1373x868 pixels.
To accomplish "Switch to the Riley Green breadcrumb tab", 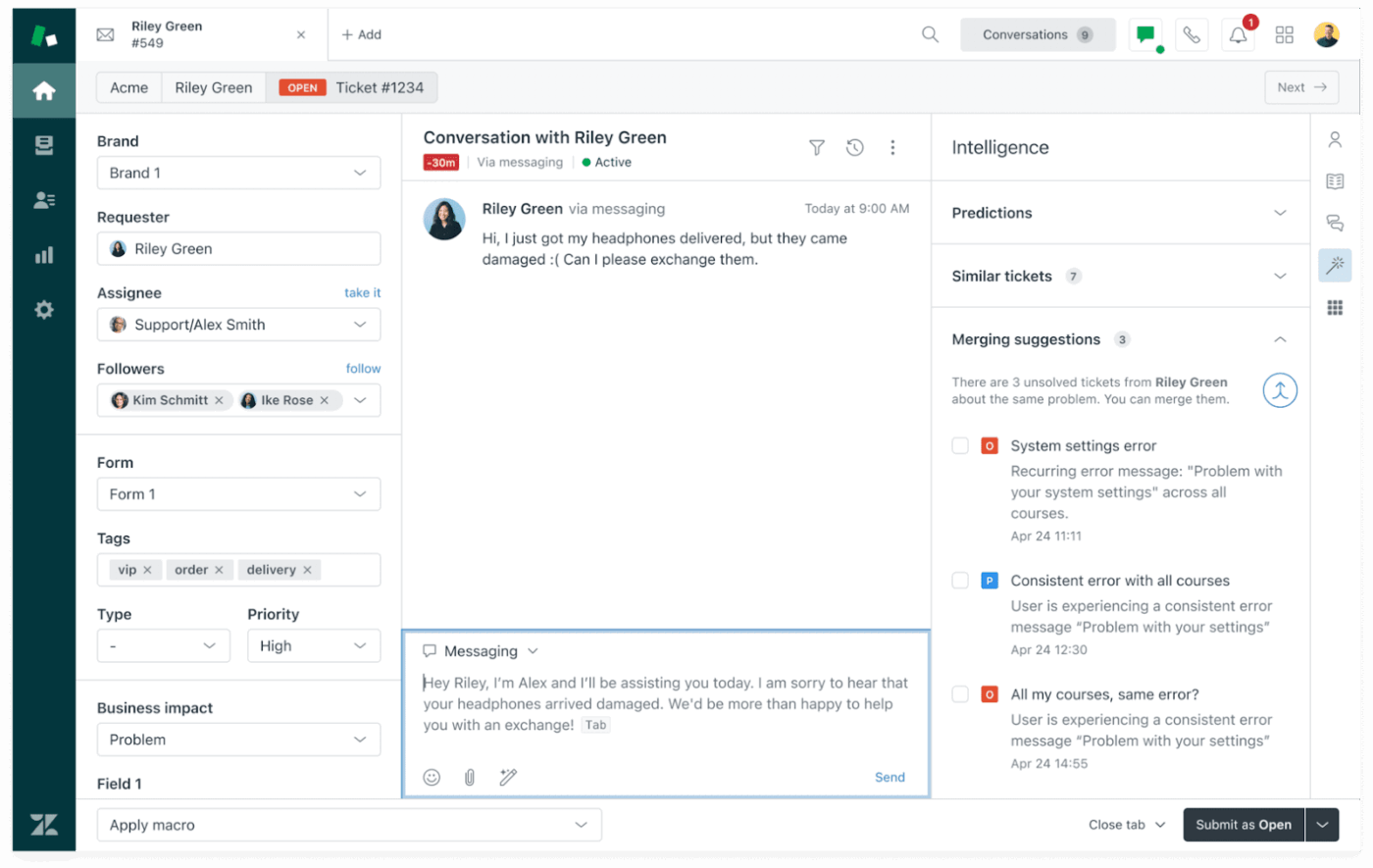I will pos(213,87).
